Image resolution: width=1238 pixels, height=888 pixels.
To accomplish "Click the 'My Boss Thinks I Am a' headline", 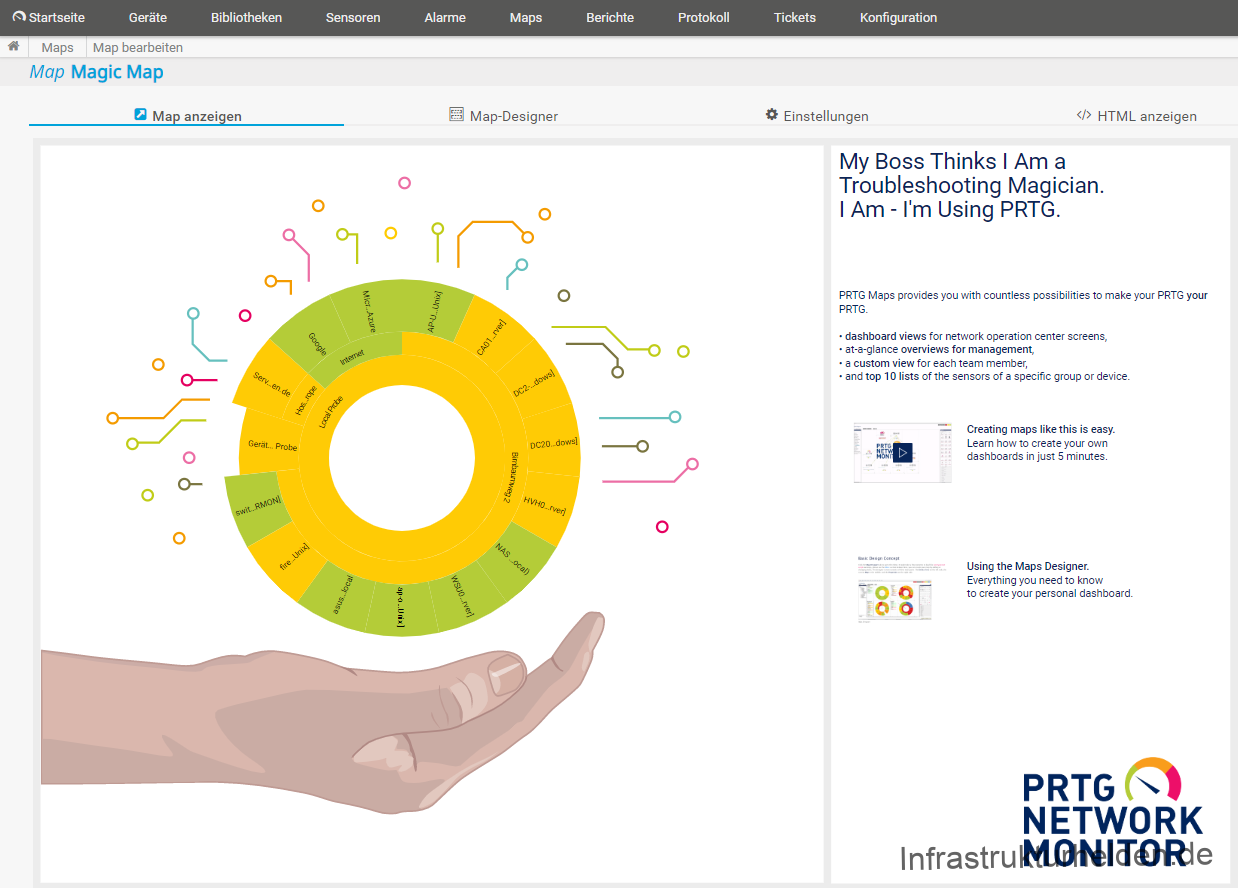I will coord(952,162).
